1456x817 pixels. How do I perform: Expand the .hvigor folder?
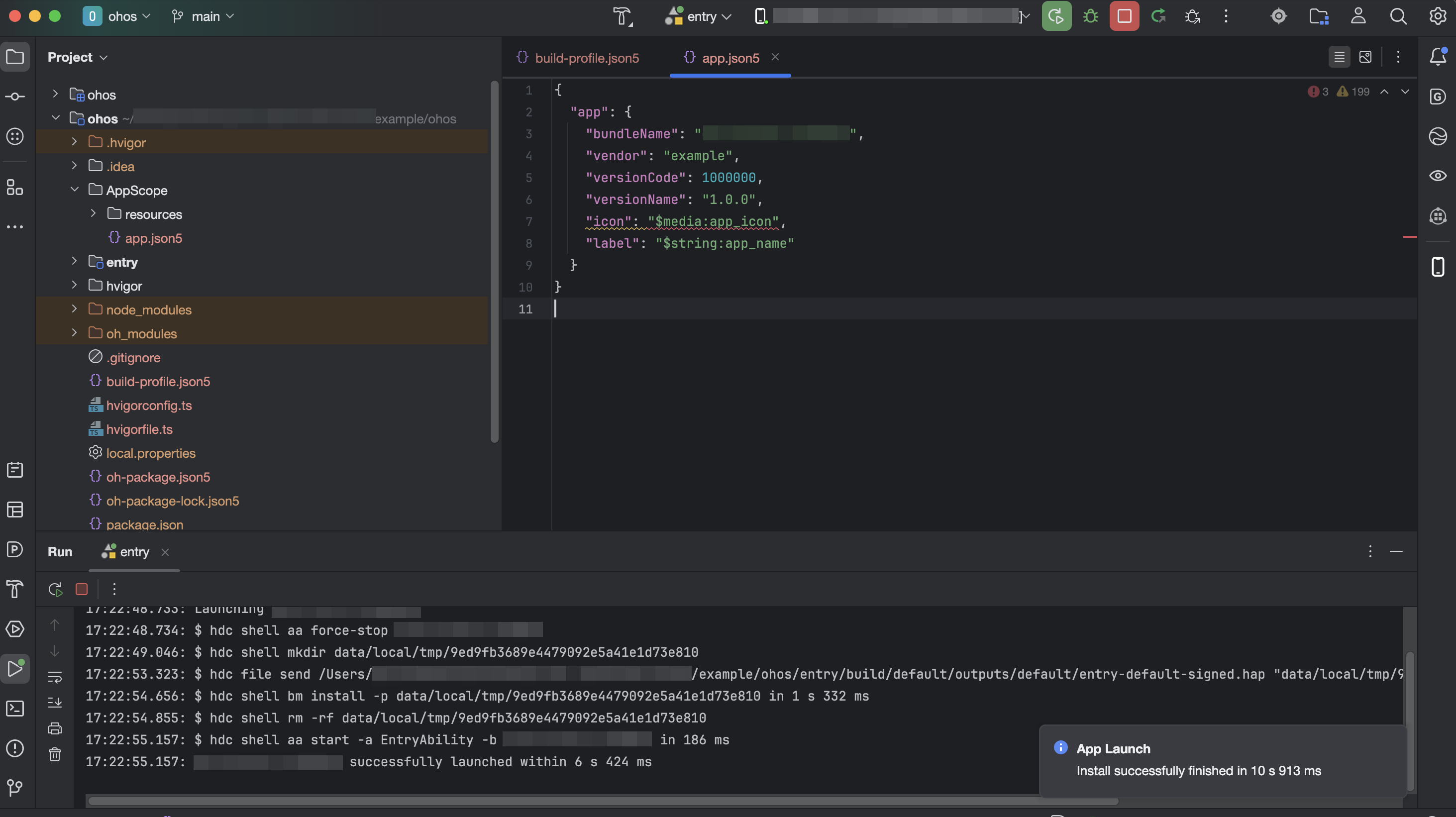point(74,142)
